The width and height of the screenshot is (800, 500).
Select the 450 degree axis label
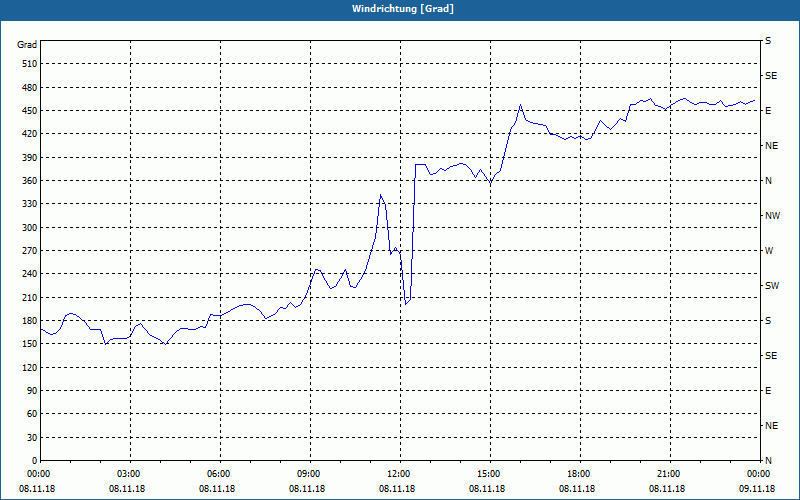pos(30,111)
